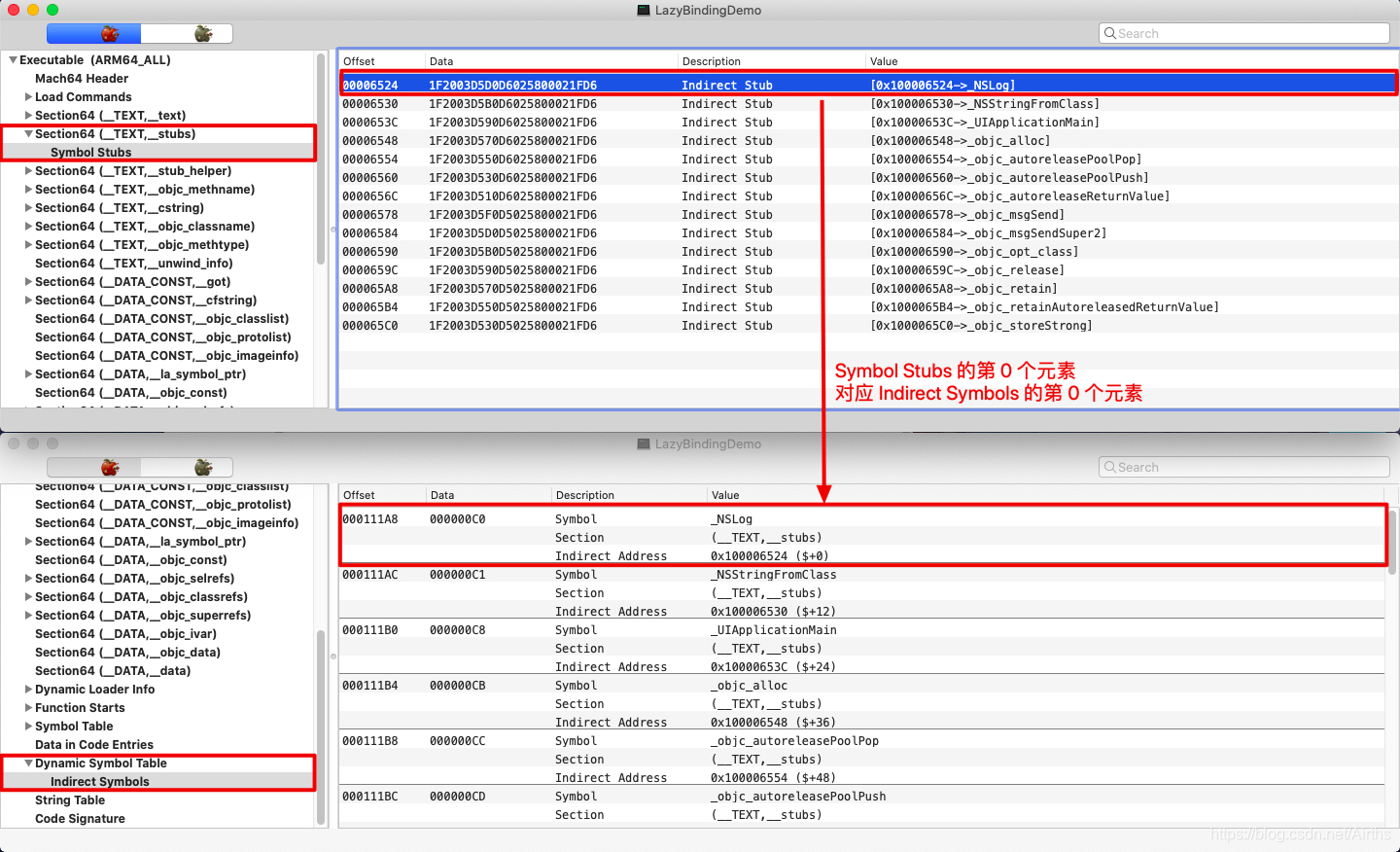
Task: Sort by Offset column in top window
Action: tap(381, 61)
